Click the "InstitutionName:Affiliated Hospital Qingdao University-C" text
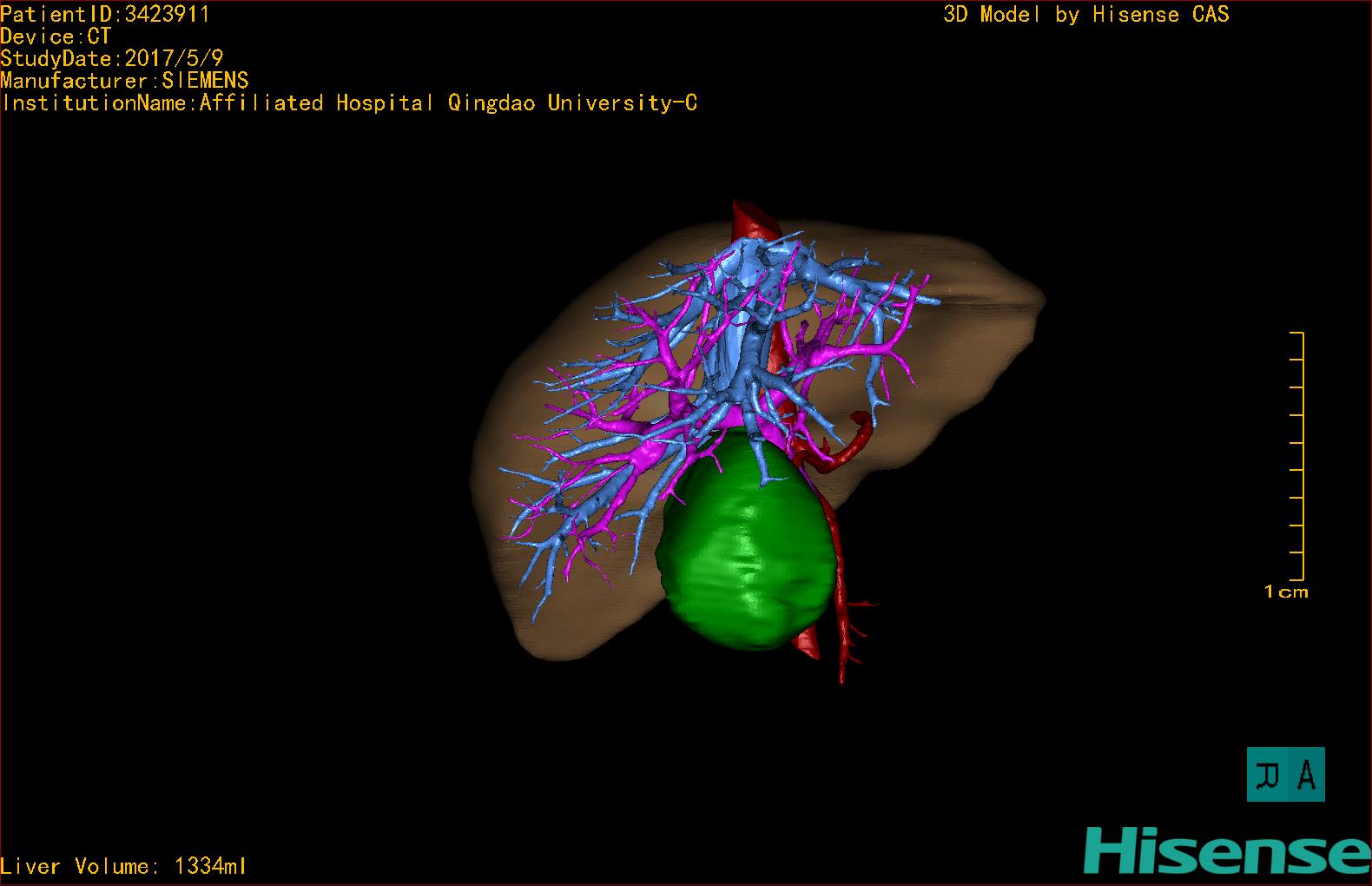This screenshot has width=1372, height=886. [349, 103]
